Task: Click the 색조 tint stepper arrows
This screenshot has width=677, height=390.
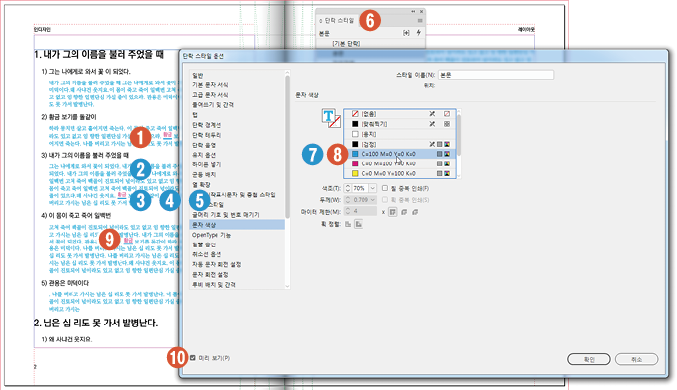Action: point(348,188)
